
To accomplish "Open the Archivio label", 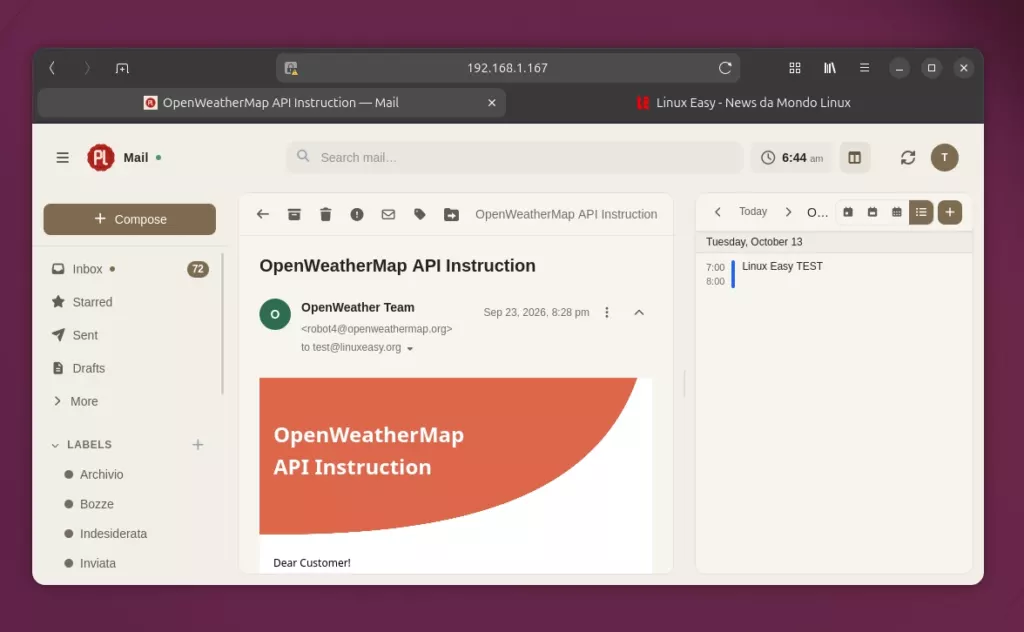I will (101, 475).
